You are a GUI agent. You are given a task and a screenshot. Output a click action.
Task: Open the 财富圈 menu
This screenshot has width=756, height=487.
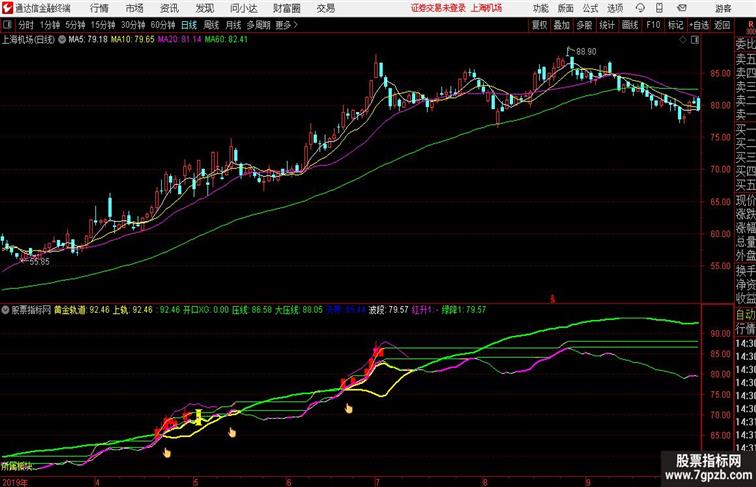tap(287, 8)
